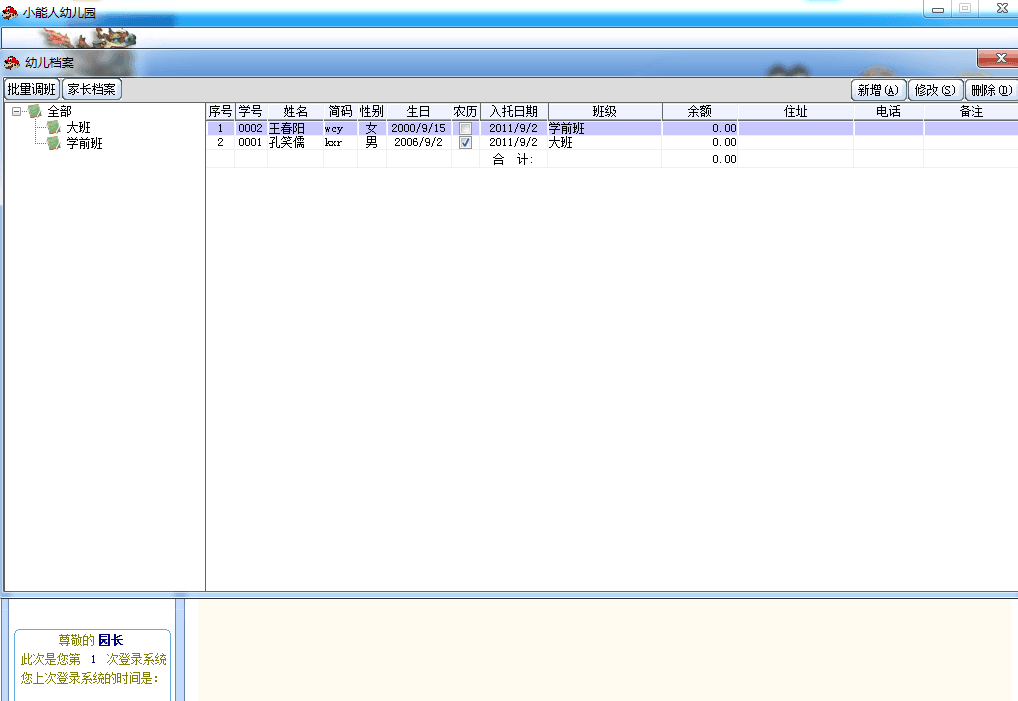This screenshot has width=1018, height=701.
Task: Click the 删除(D) button
Action: [x=991, y=90]
